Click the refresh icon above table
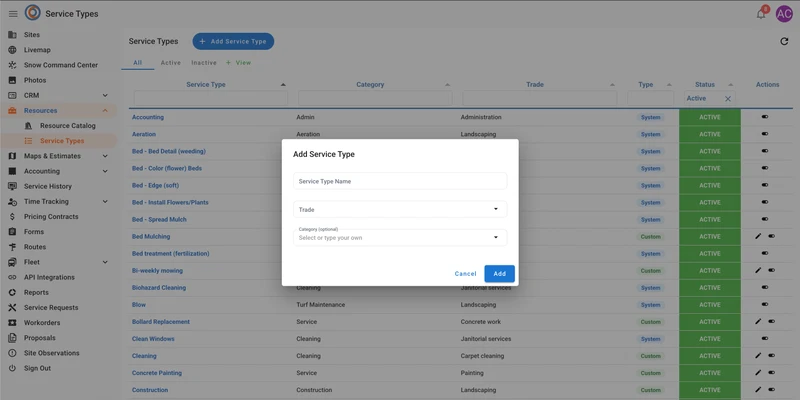Viewport: 800px width, 400px height. (x=784, y=41)
